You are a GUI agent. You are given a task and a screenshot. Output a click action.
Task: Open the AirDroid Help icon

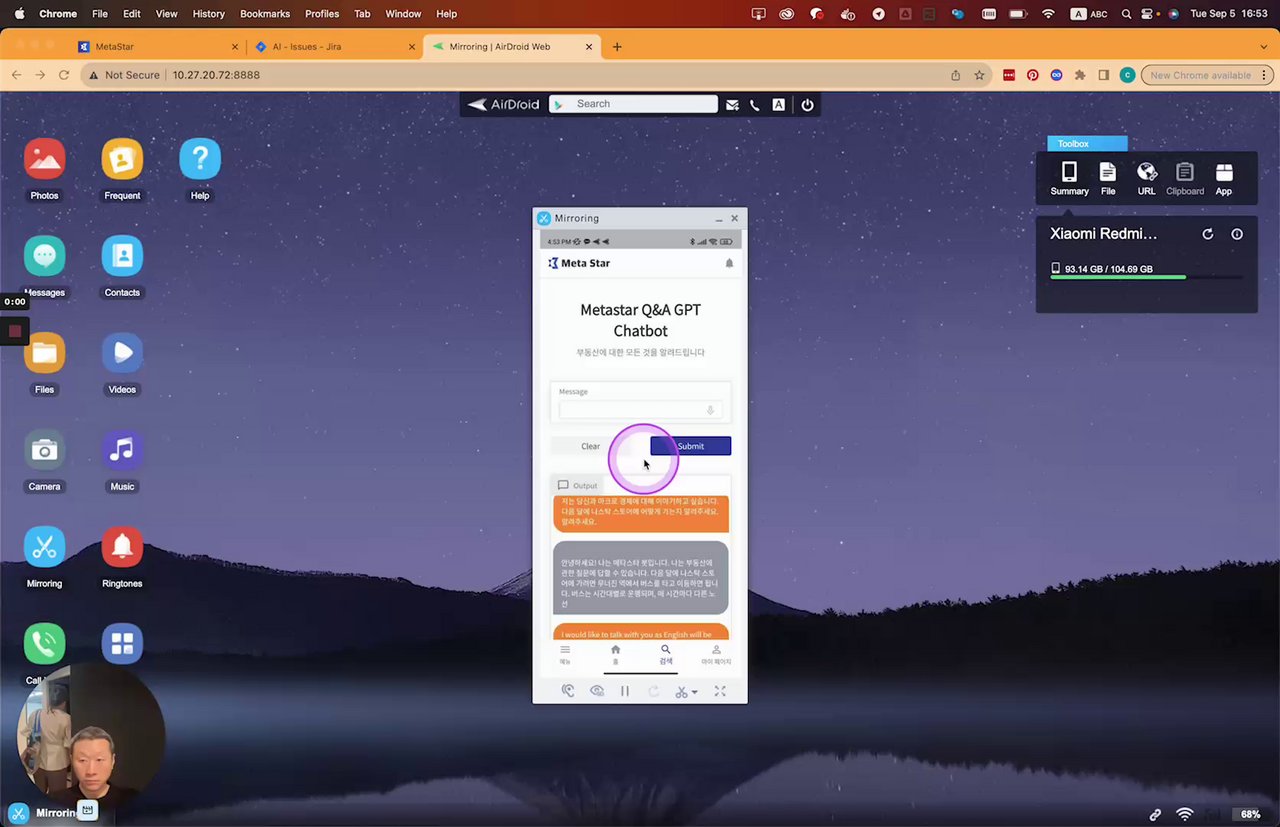click(200, 159)
